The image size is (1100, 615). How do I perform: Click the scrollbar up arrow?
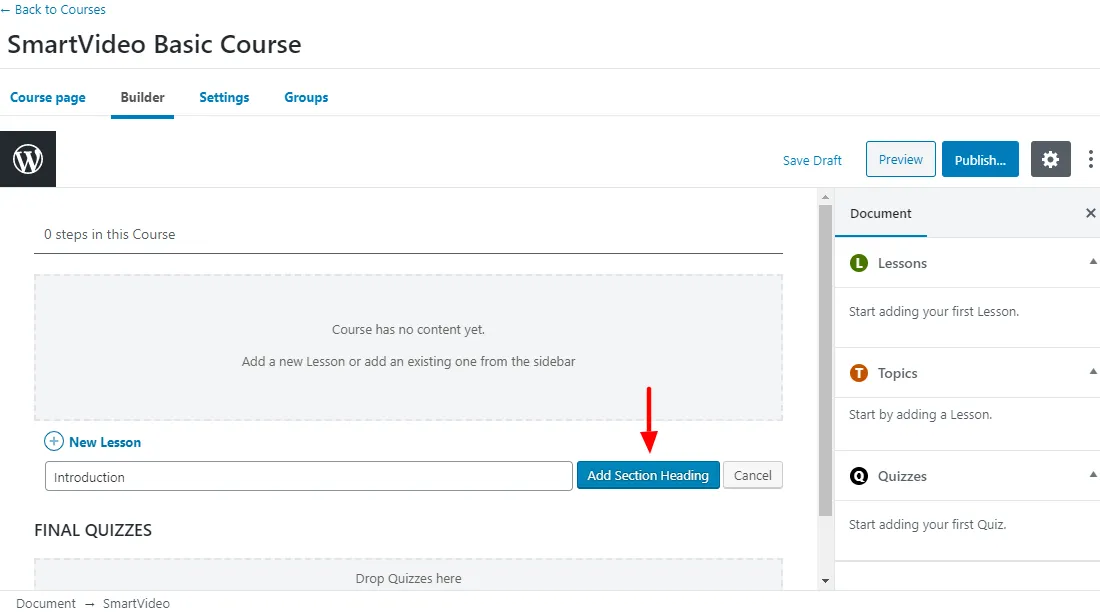(826, 198)
